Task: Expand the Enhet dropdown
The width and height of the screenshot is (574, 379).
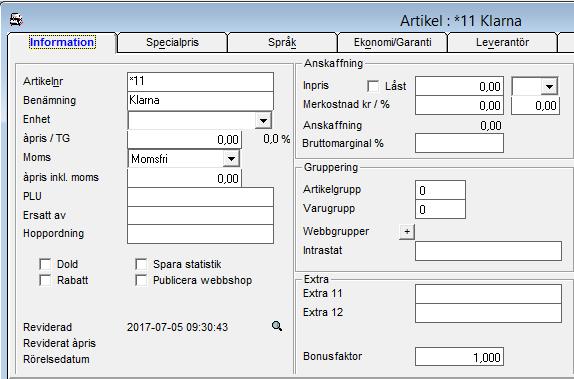Action: point(263,120)
